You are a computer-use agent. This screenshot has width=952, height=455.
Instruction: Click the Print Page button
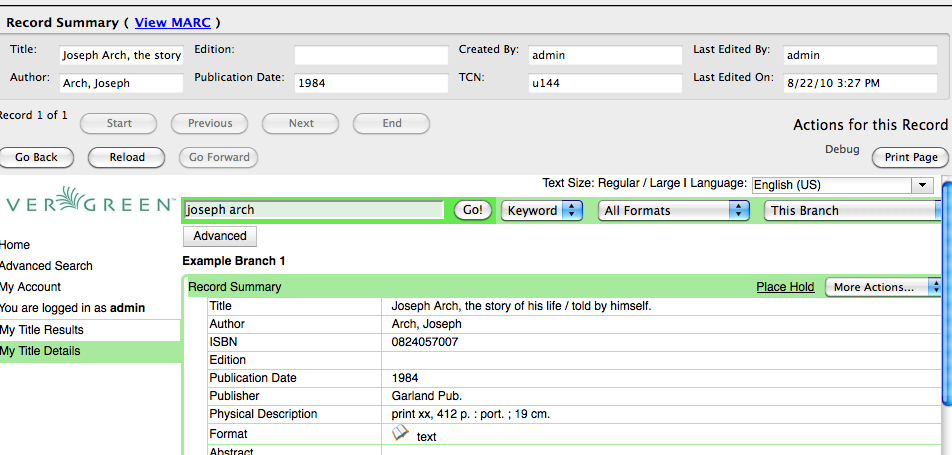click(x=910, y=157)
